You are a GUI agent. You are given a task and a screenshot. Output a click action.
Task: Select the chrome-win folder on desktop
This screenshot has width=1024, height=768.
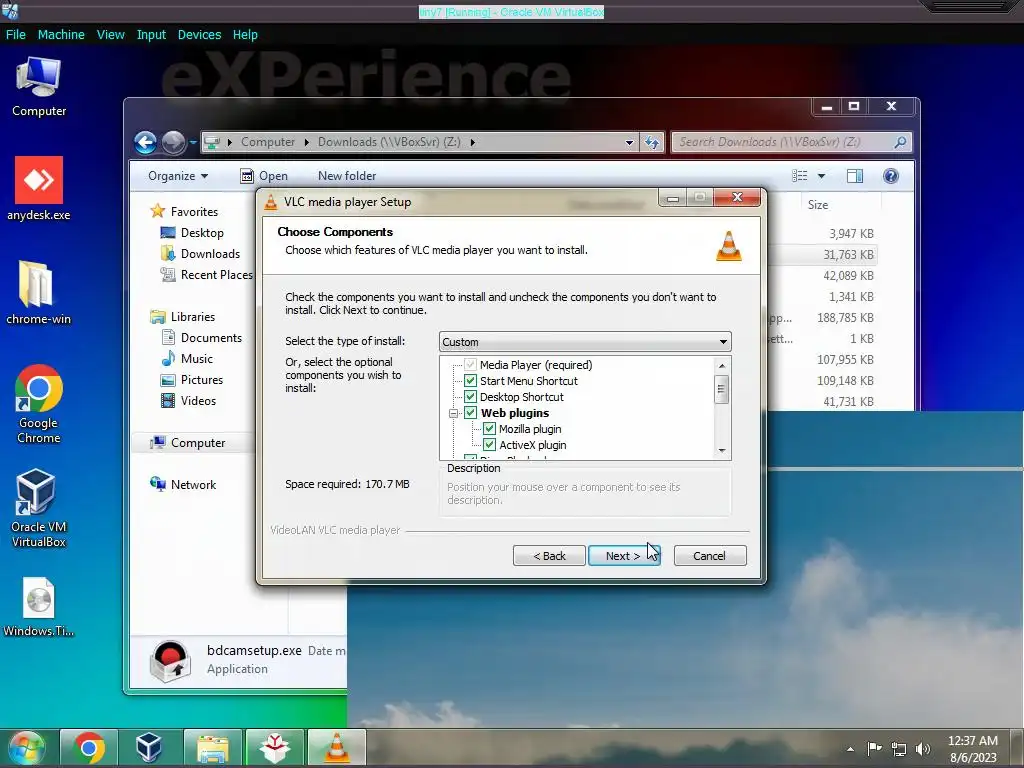click(39, 292)
